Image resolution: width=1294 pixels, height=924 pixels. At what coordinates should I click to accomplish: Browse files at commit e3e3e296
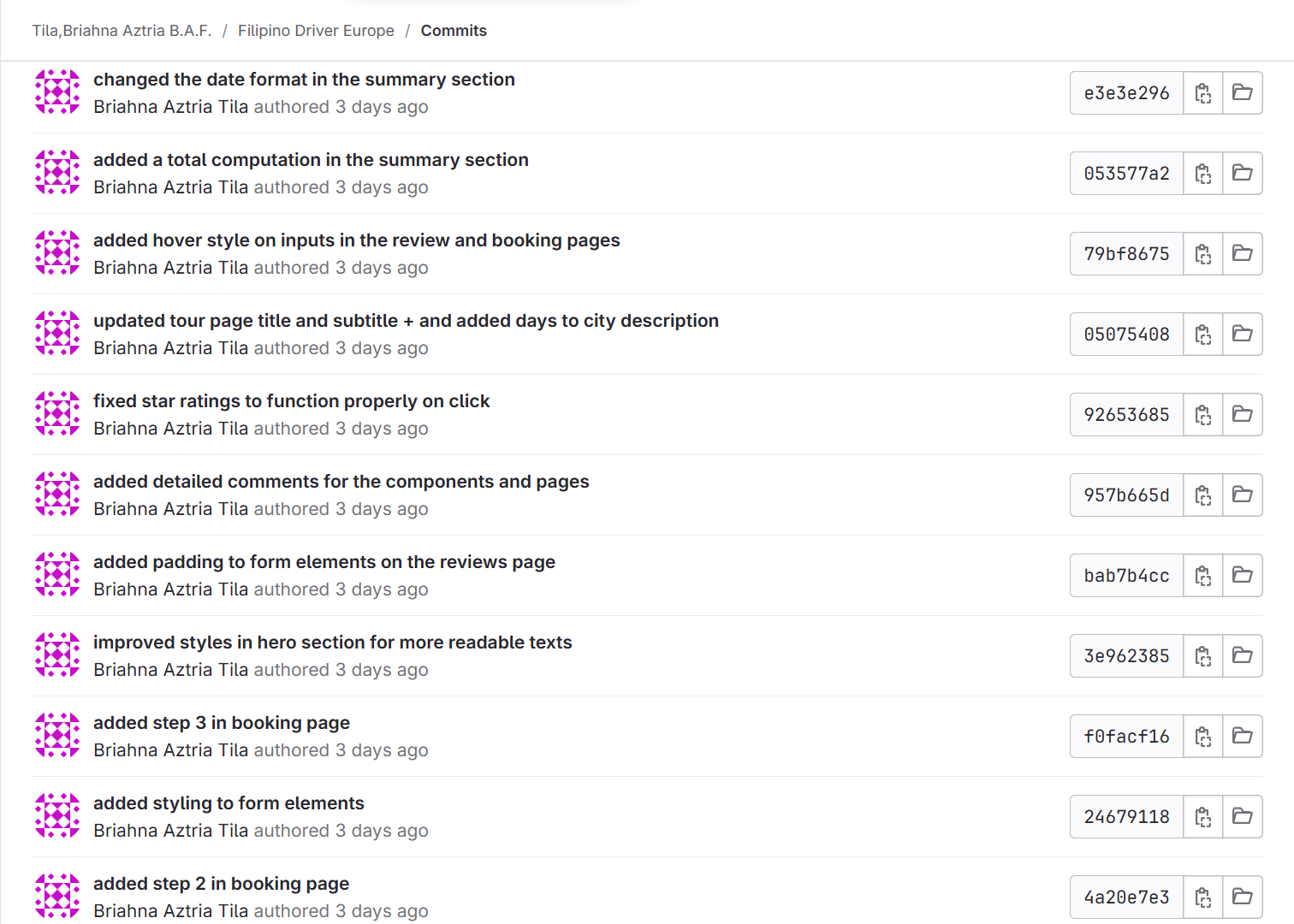[1242, 93]
